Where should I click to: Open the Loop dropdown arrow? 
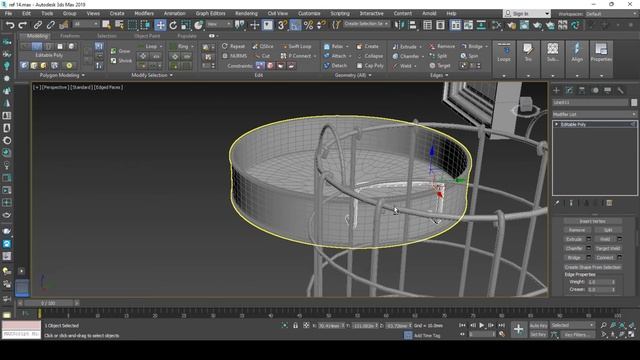click(160, 47)
